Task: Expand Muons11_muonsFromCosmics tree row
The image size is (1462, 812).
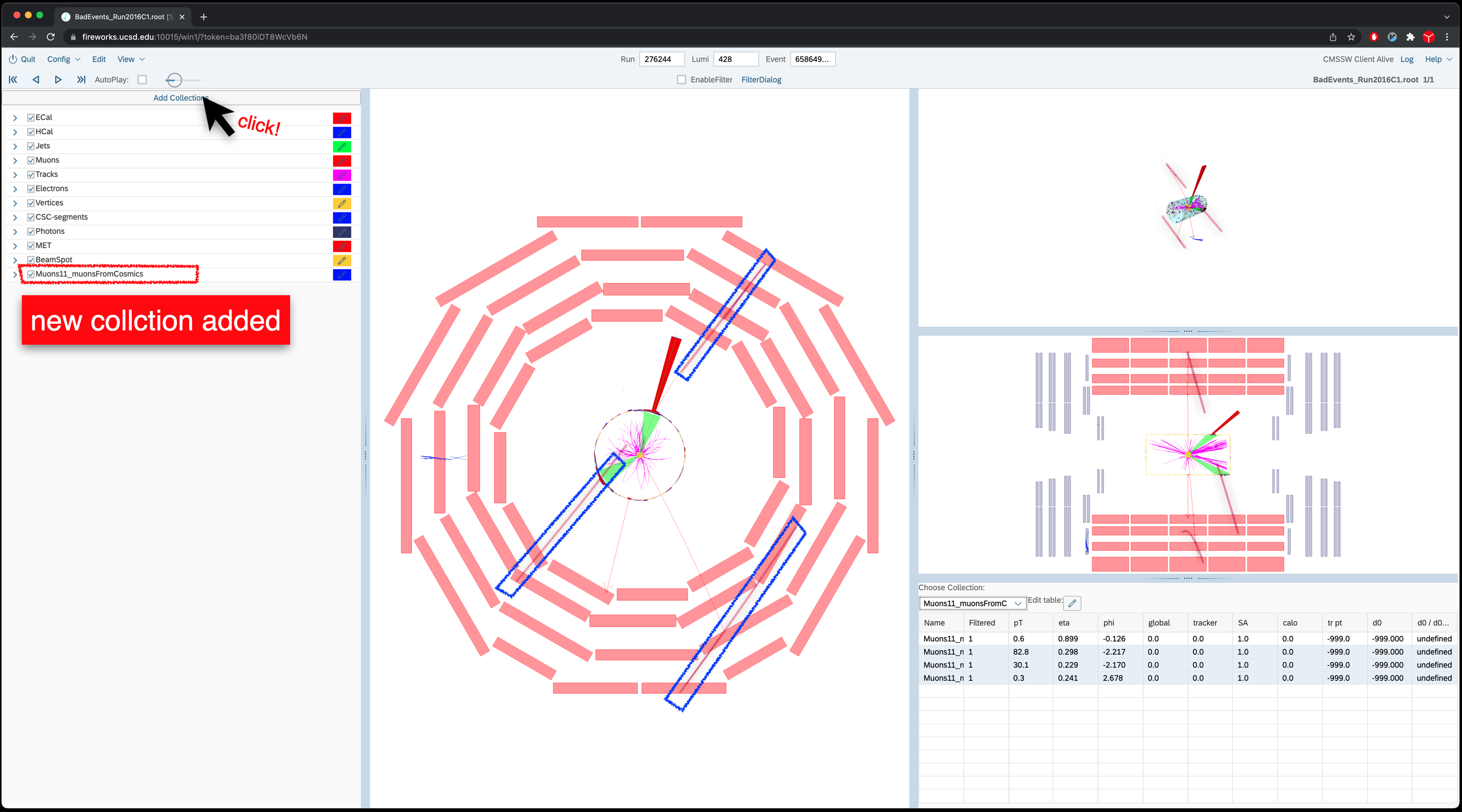Action: click(15, 275)
